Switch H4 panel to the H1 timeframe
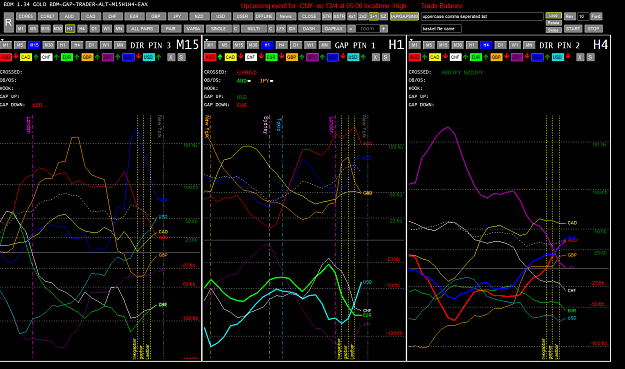This screenshot has height=369, width=625. coord(472,45)
